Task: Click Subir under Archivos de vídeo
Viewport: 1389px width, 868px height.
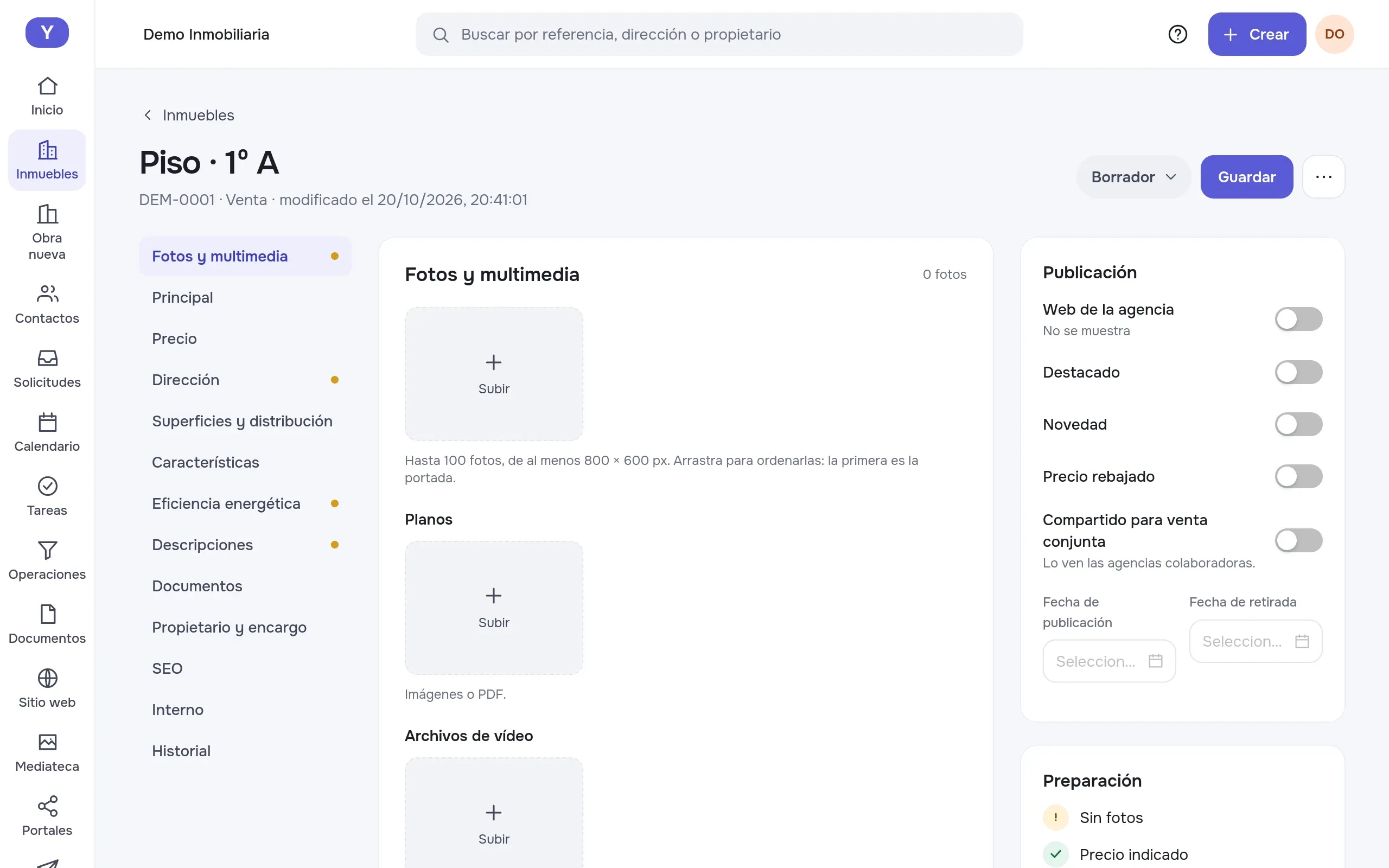Action: pyautogui.click(x=494, y=813)
